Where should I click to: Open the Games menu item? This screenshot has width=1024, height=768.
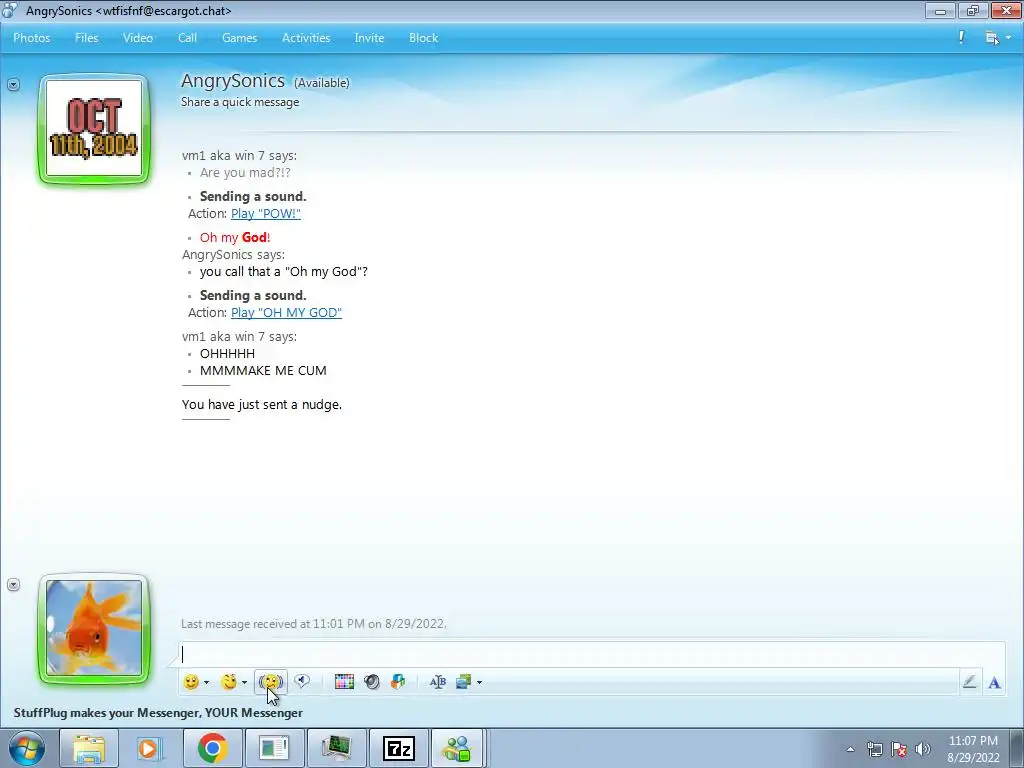pyautogui.click(x=240, y=38)
